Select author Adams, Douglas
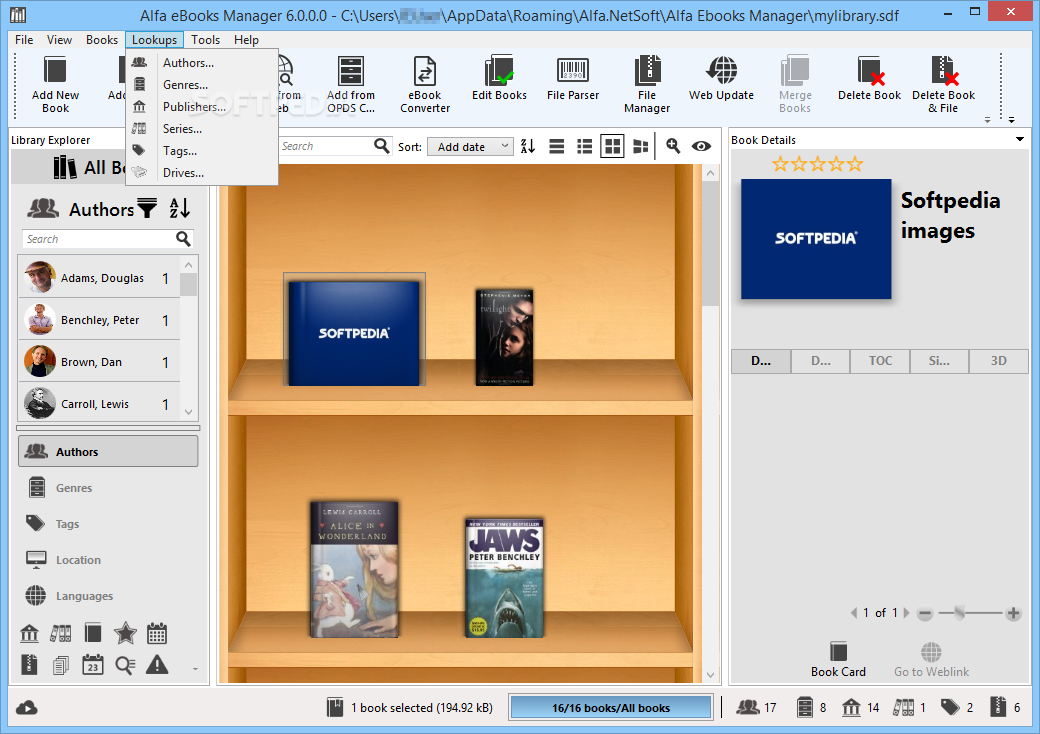 click(99, 278)
